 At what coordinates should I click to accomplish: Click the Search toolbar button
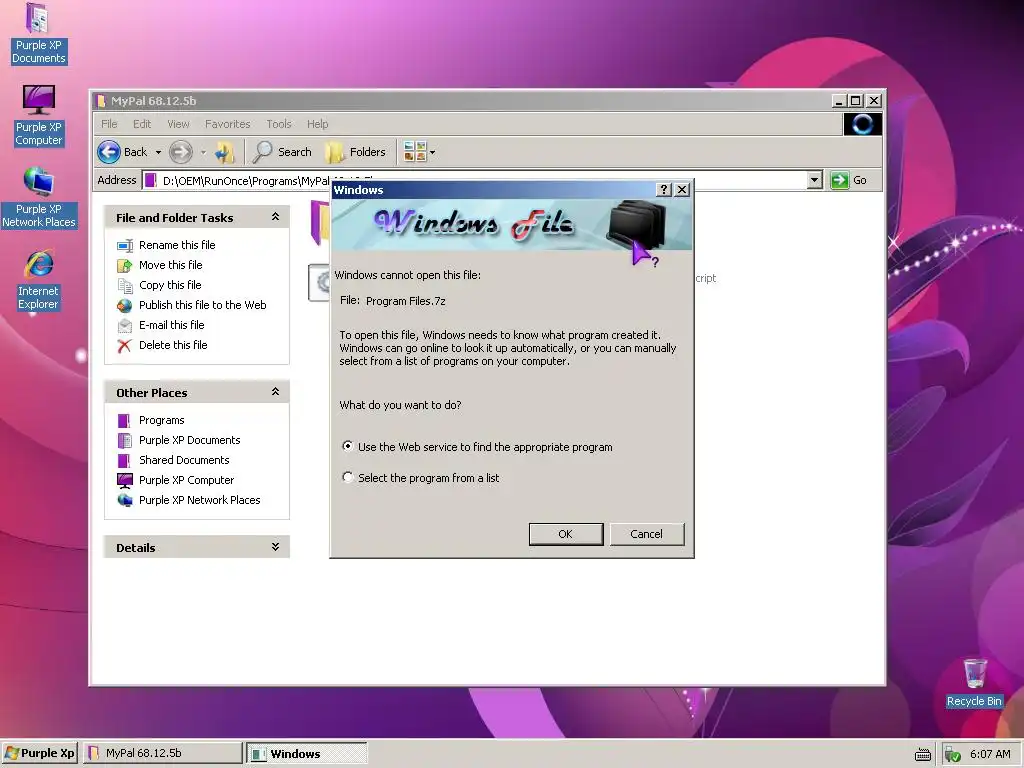coord(283,152)
